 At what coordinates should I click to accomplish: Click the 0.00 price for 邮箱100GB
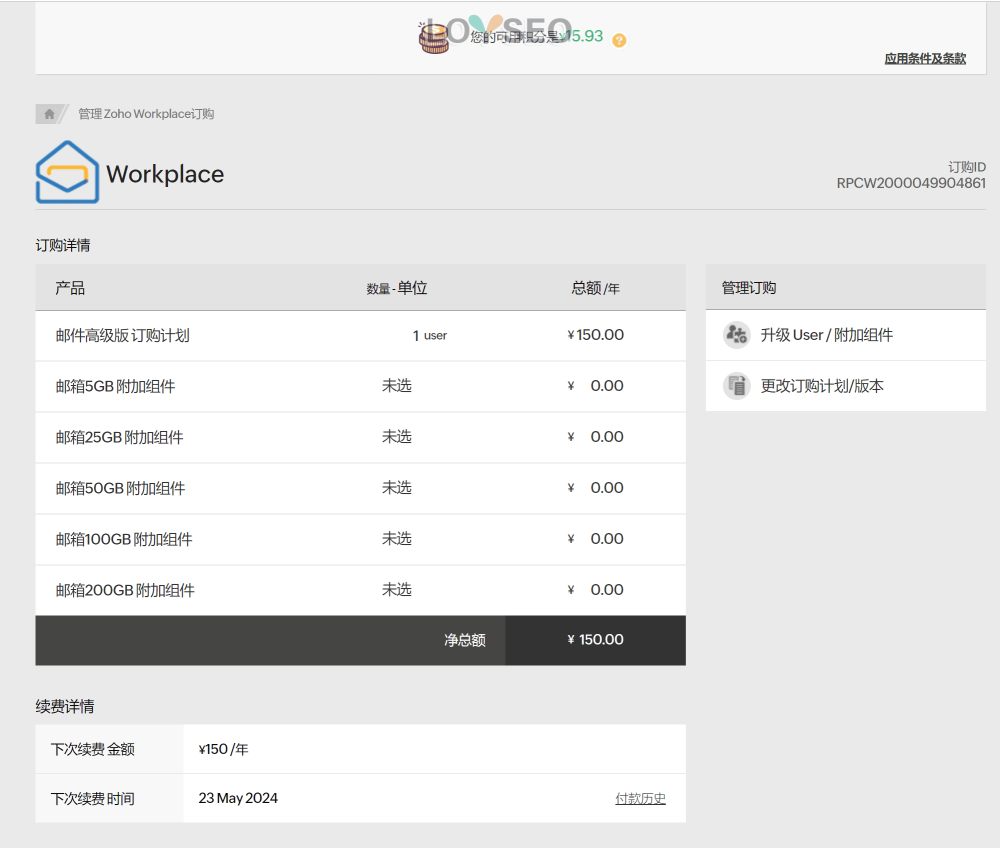coord(607,539)
